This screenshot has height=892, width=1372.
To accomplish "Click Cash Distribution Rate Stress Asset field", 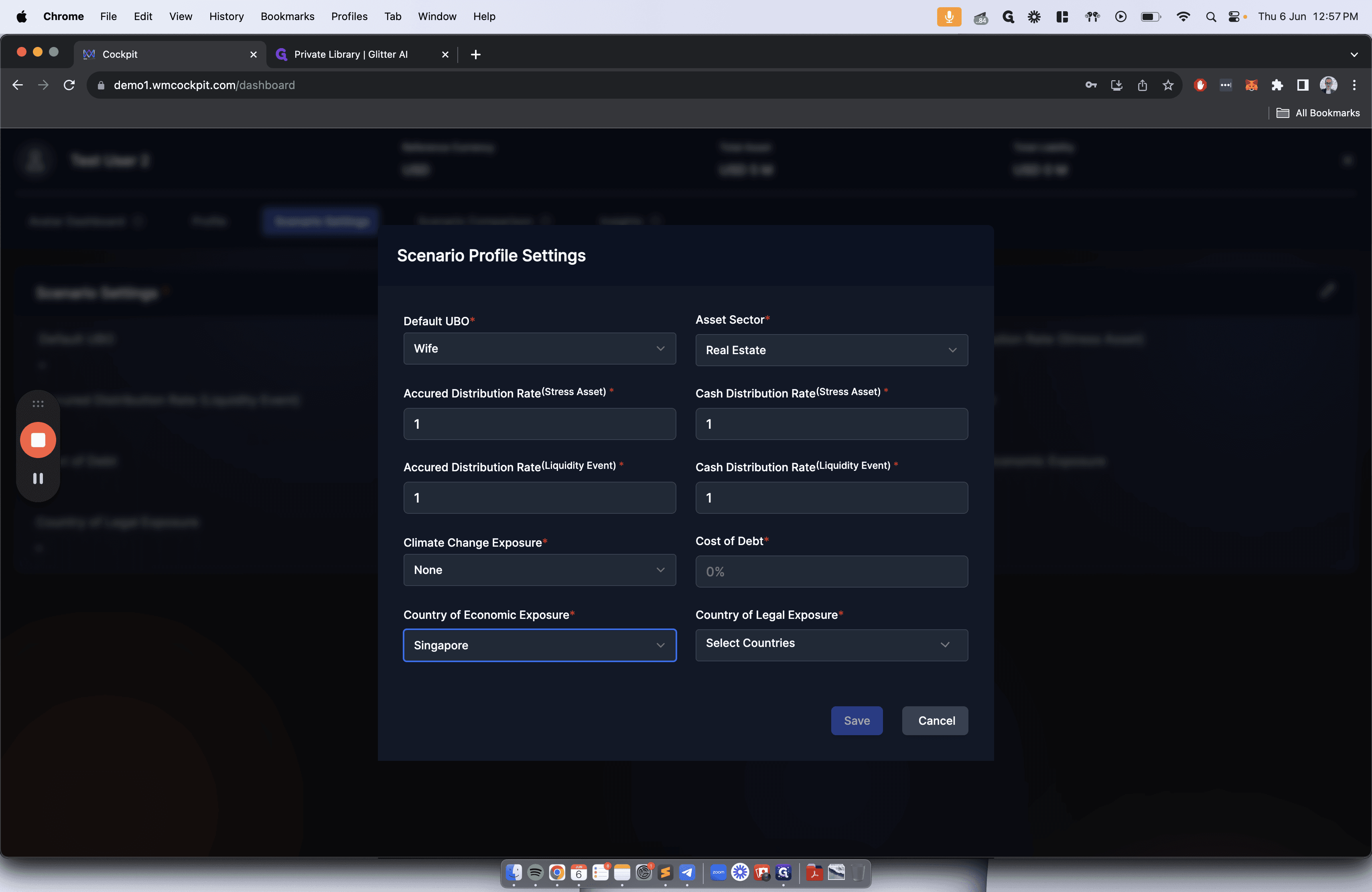I will point(831,424).
